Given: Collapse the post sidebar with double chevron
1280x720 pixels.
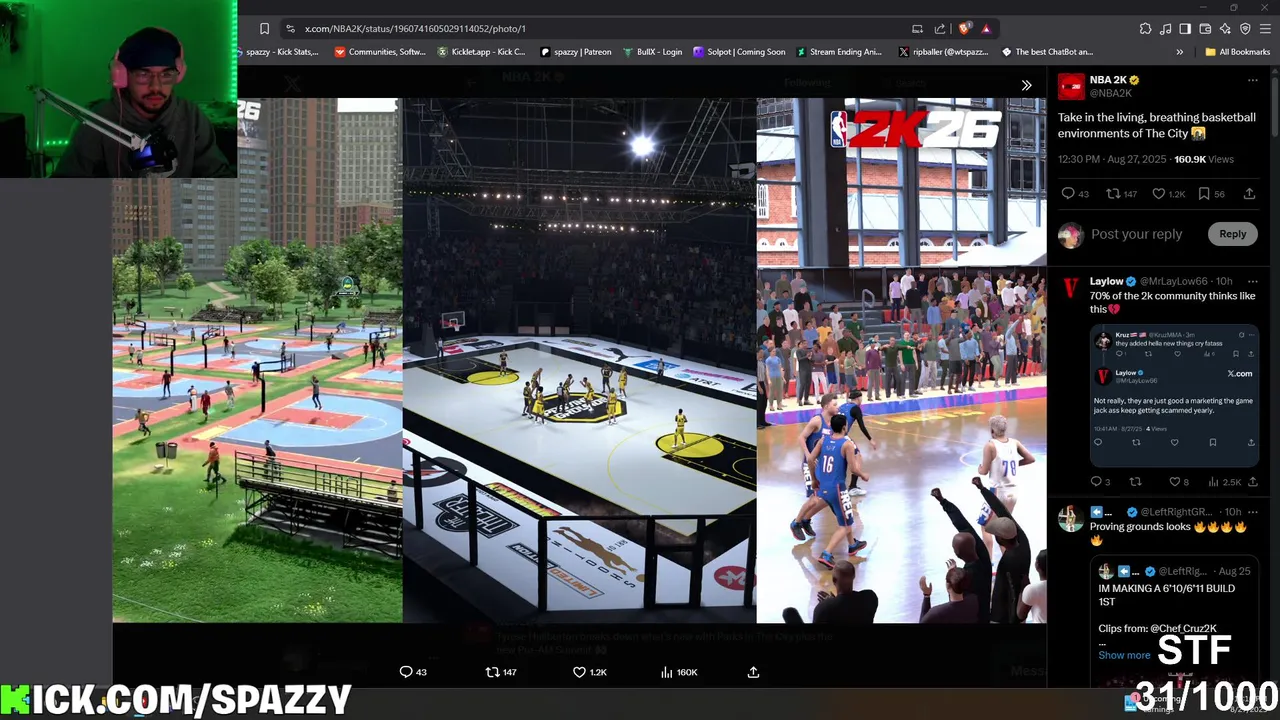Looking at the screenshot, I should click(x=1026, y=86).
